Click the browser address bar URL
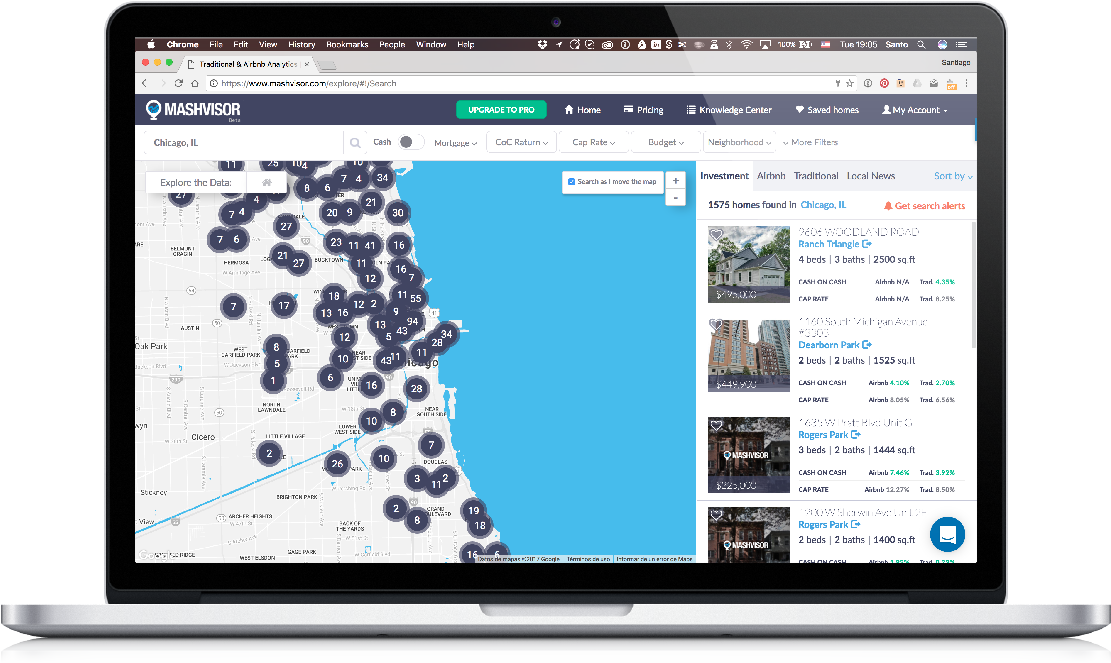This screenshot has height=663, width=1111. (x=309, y=84)
